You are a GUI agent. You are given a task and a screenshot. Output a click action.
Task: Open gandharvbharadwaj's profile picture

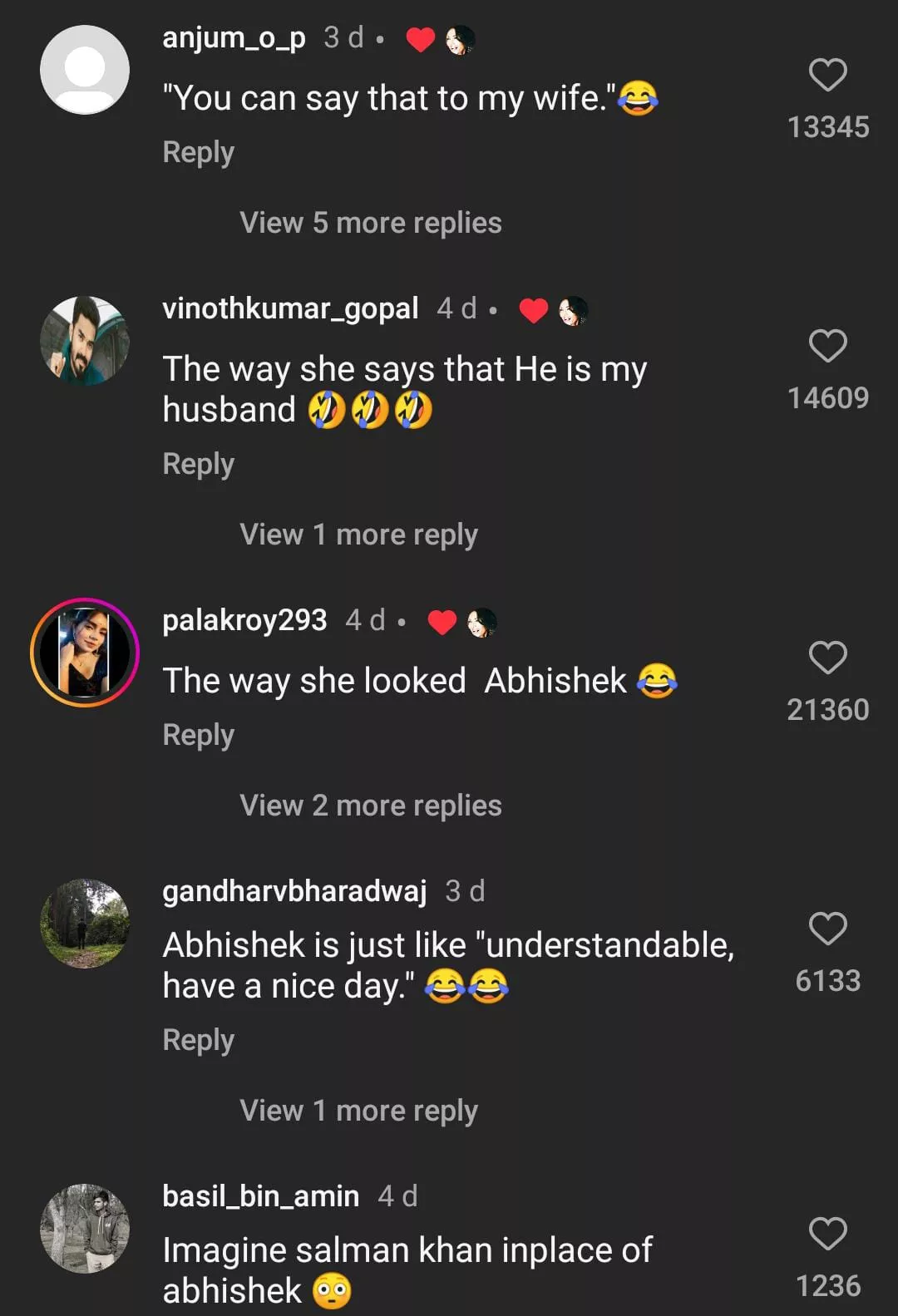pos(85,924)
